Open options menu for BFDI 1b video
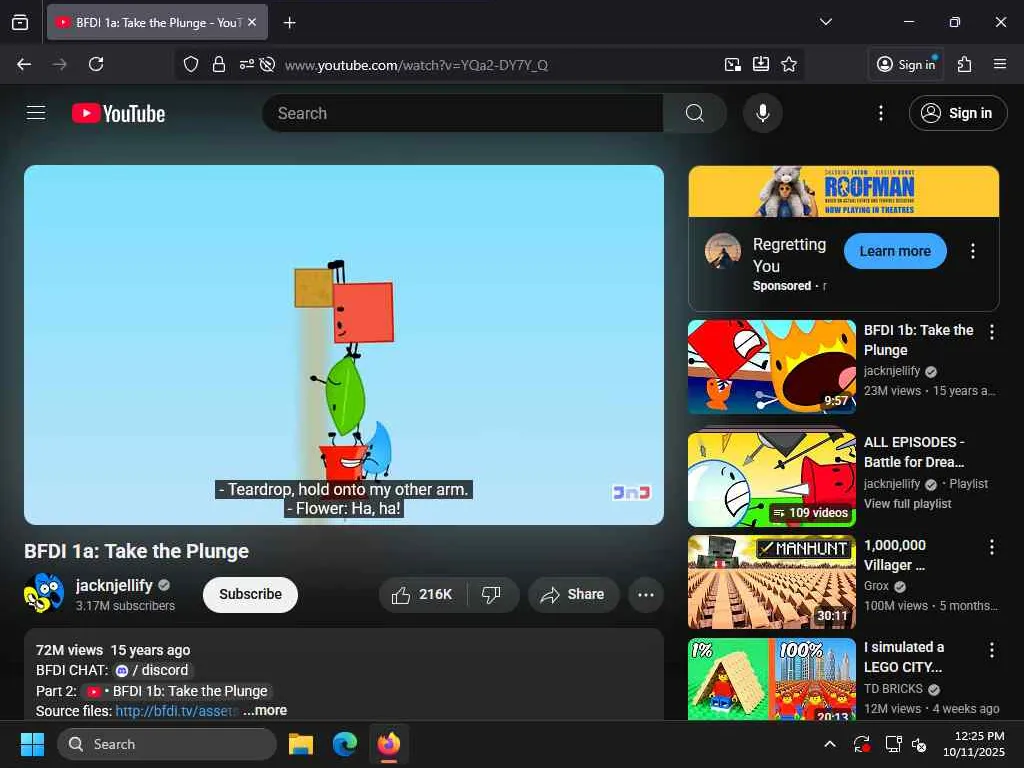Viewport: 1024px width, 768px height. (x=992, y=332)
